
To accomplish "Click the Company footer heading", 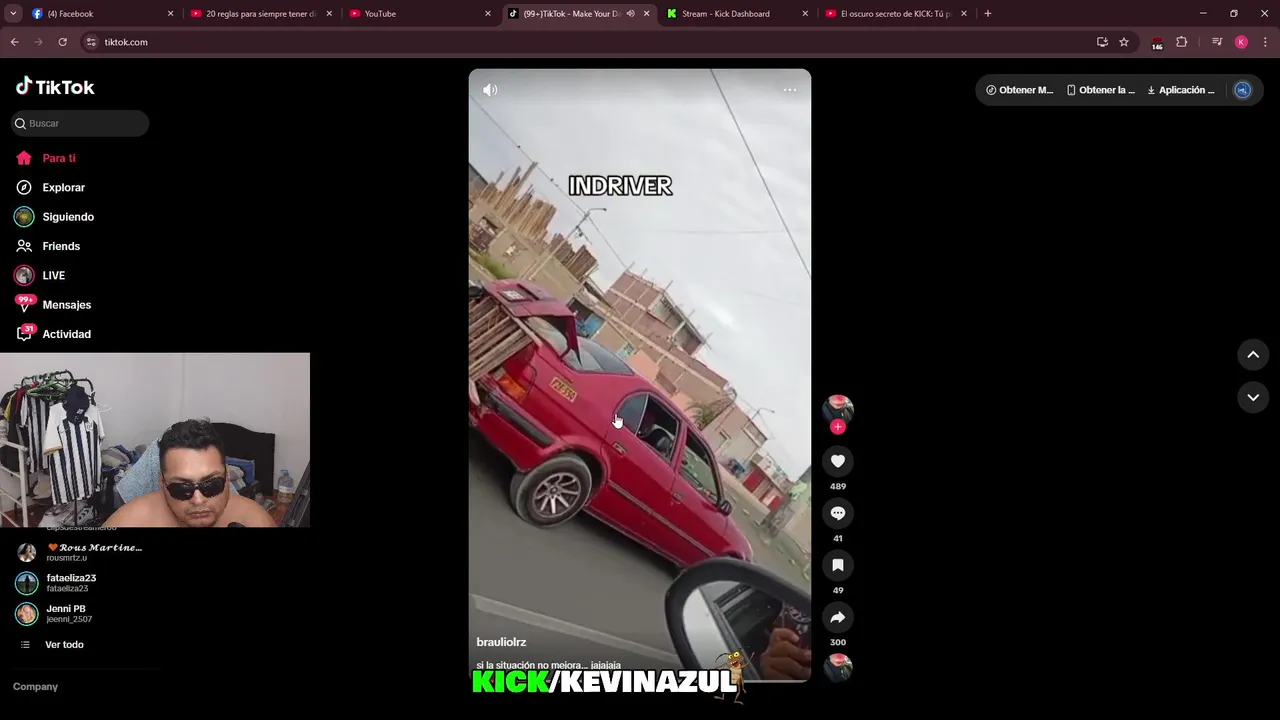I will point(35,687).
